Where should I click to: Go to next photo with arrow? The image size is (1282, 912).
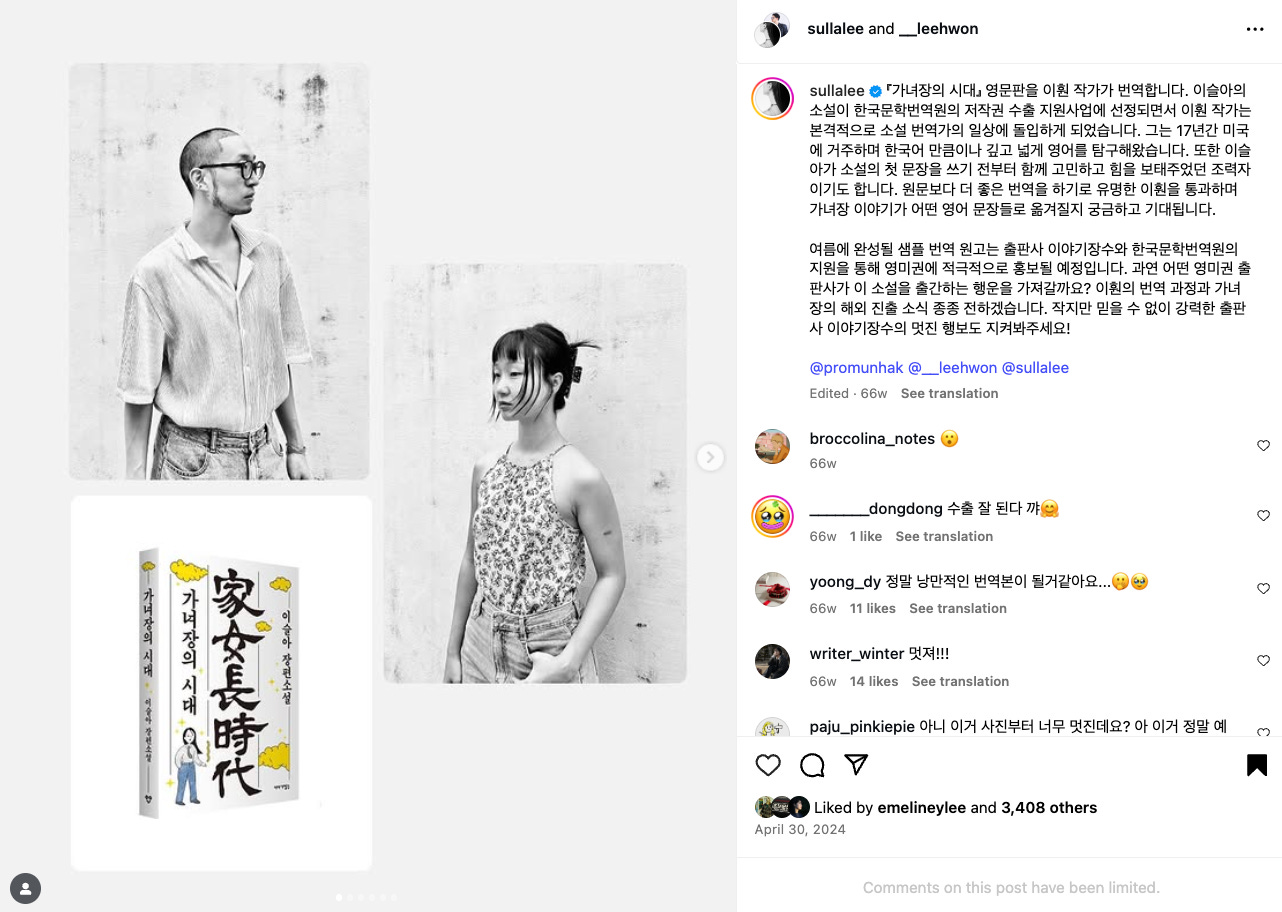(x=710, y=457)
